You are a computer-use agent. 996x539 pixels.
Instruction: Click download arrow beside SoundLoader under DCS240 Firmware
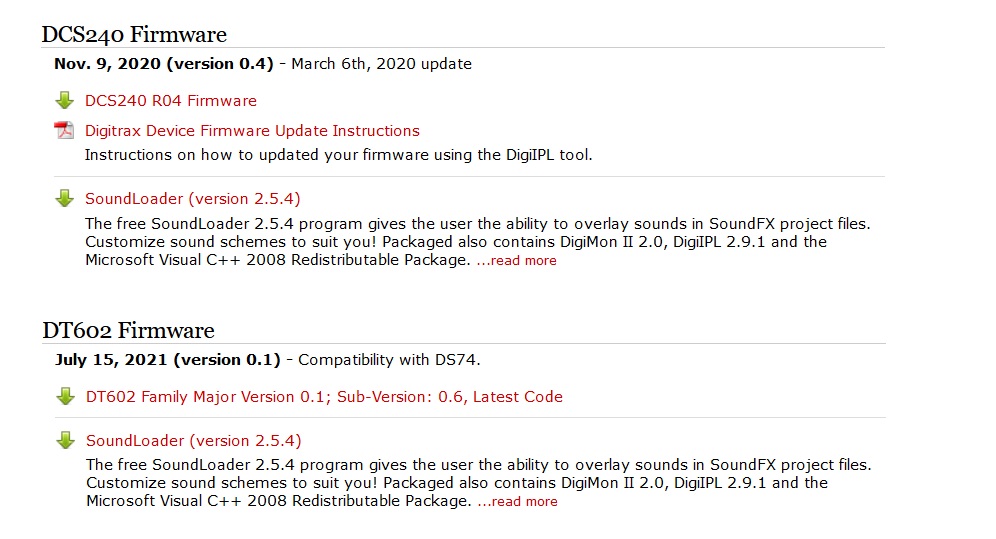click(65, 198)
